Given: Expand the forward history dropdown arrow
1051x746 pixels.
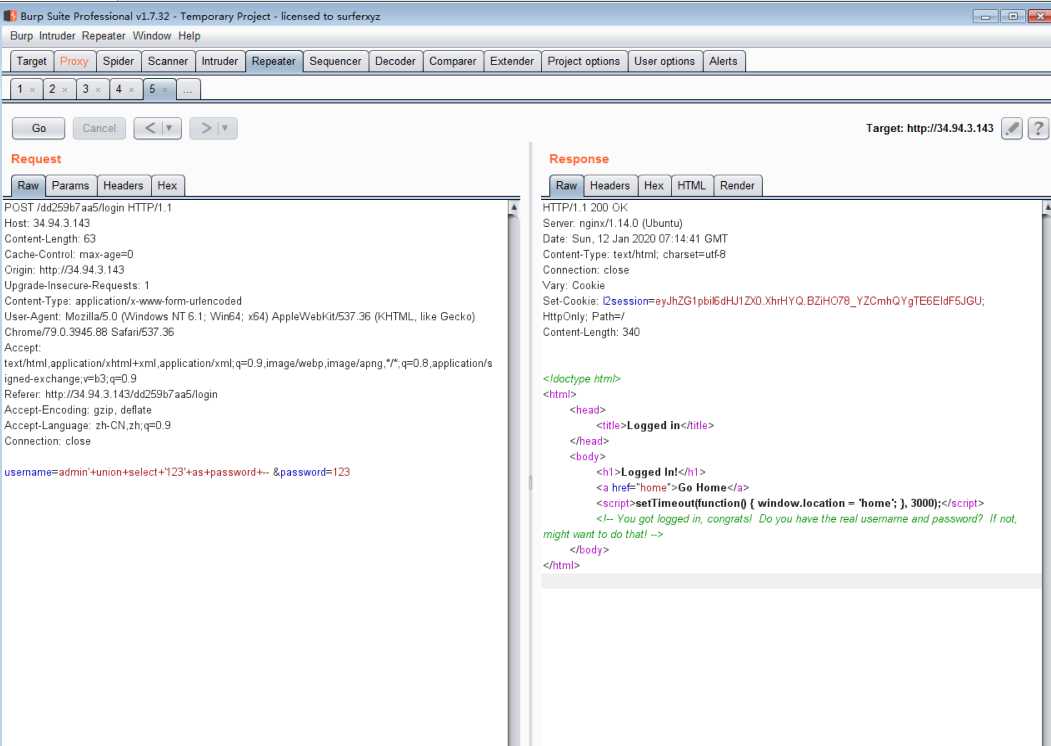Looking at the screenshot, I should point(227,128).
